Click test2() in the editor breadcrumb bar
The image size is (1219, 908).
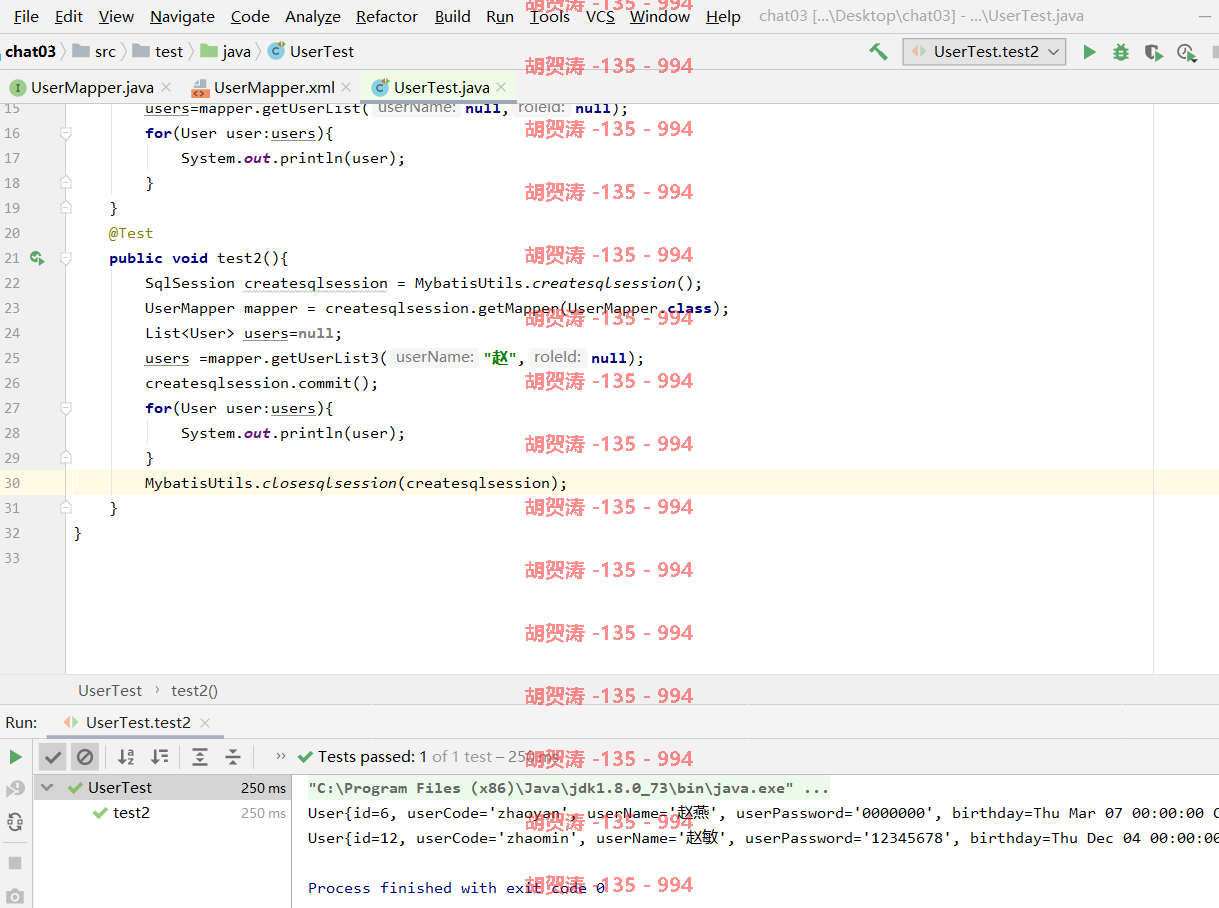(194, 690)
